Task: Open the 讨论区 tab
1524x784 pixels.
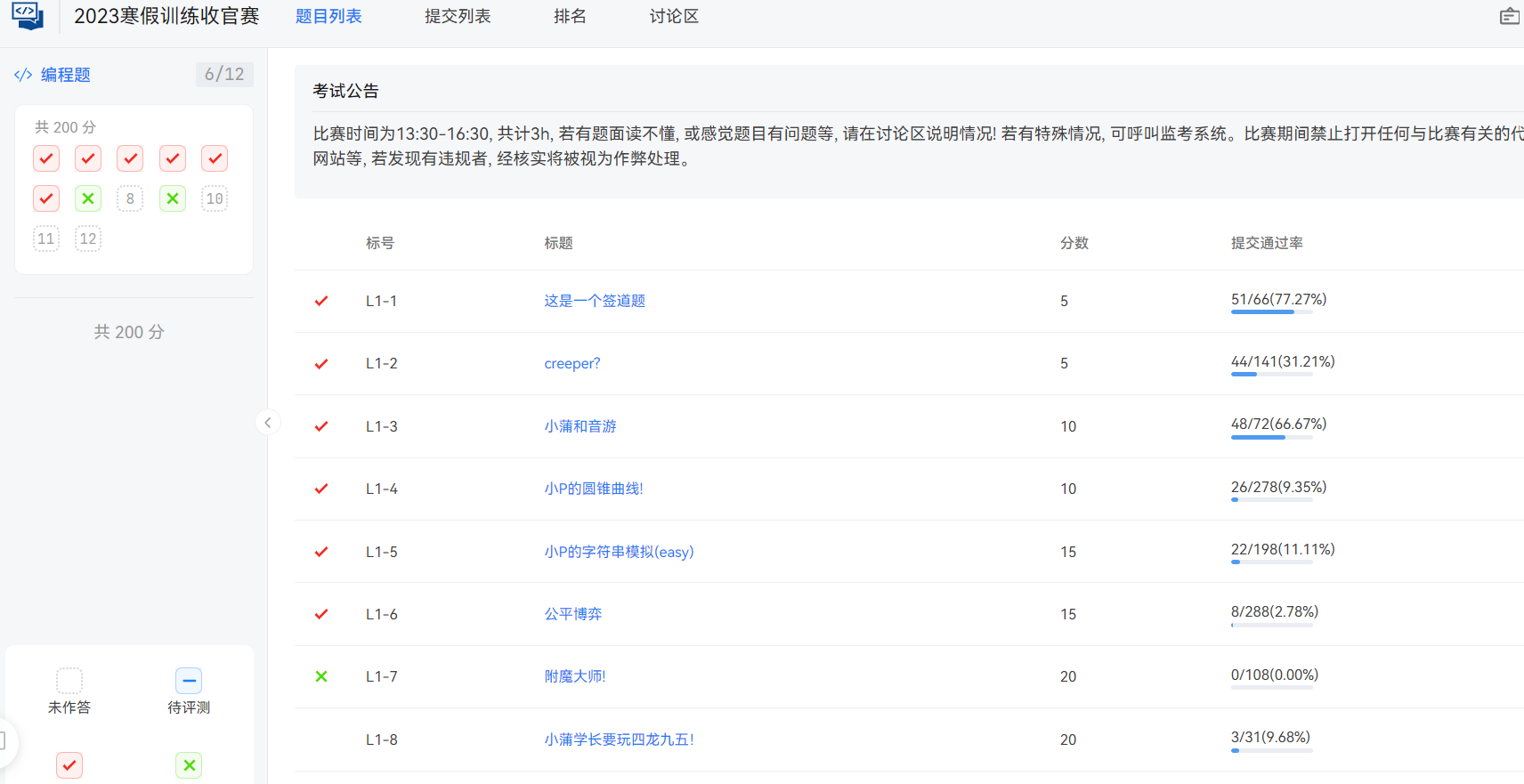Action: 674,16
